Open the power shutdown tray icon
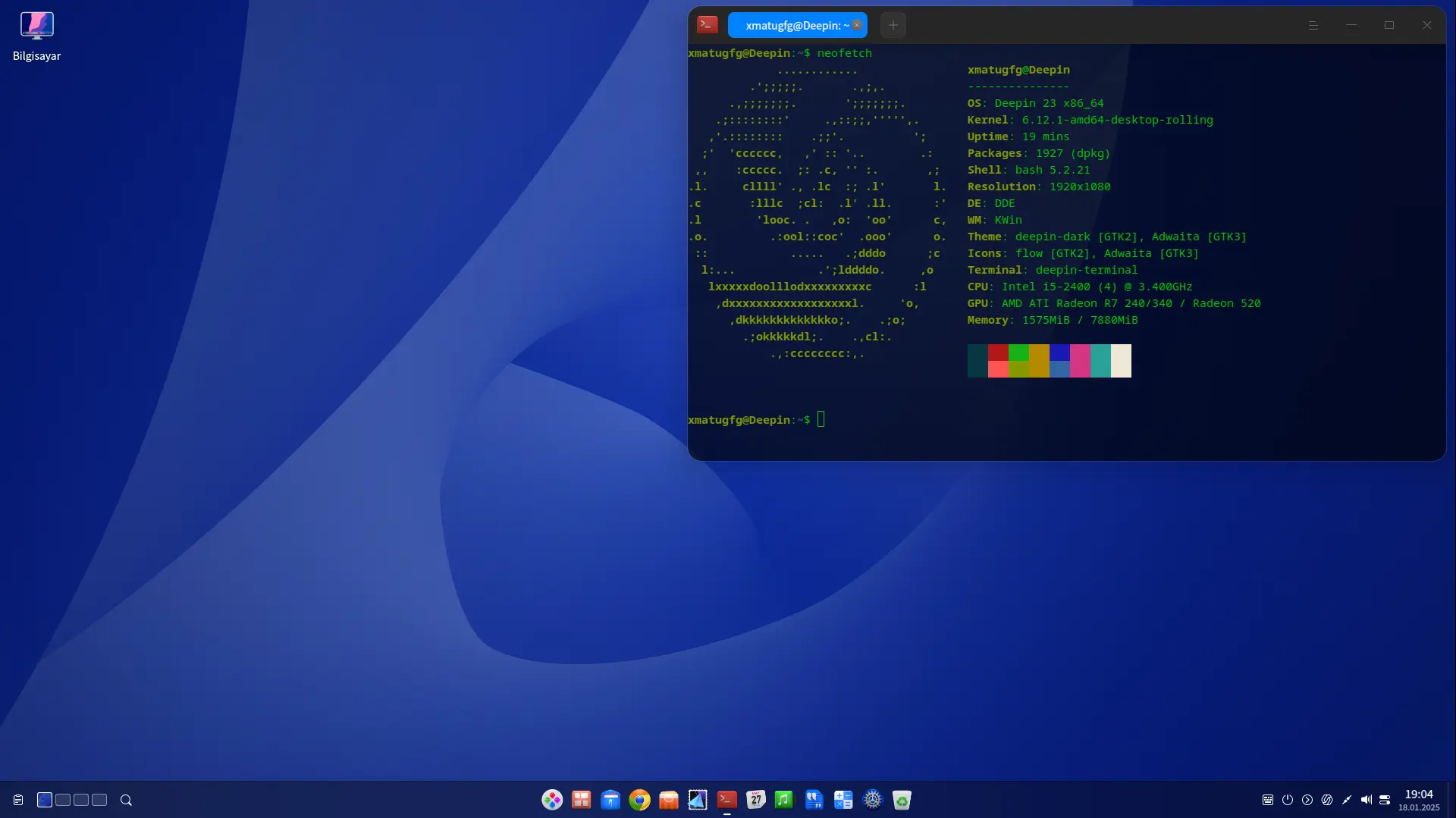Viewport: 1456px width, 818px height. tap(1288, 800)
